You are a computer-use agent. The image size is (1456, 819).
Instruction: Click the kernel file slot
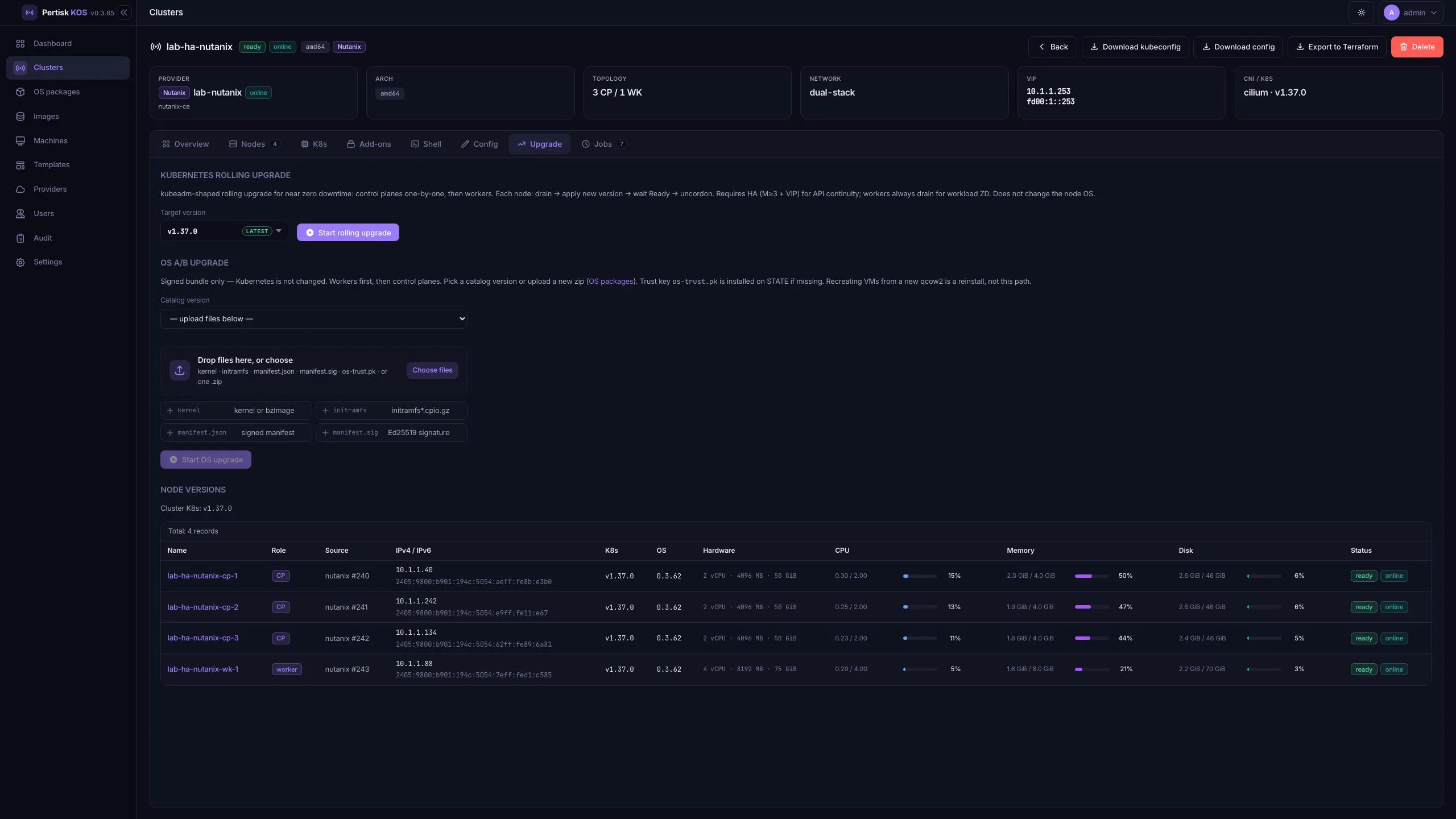pyautogui.click(x=236, y=411)
